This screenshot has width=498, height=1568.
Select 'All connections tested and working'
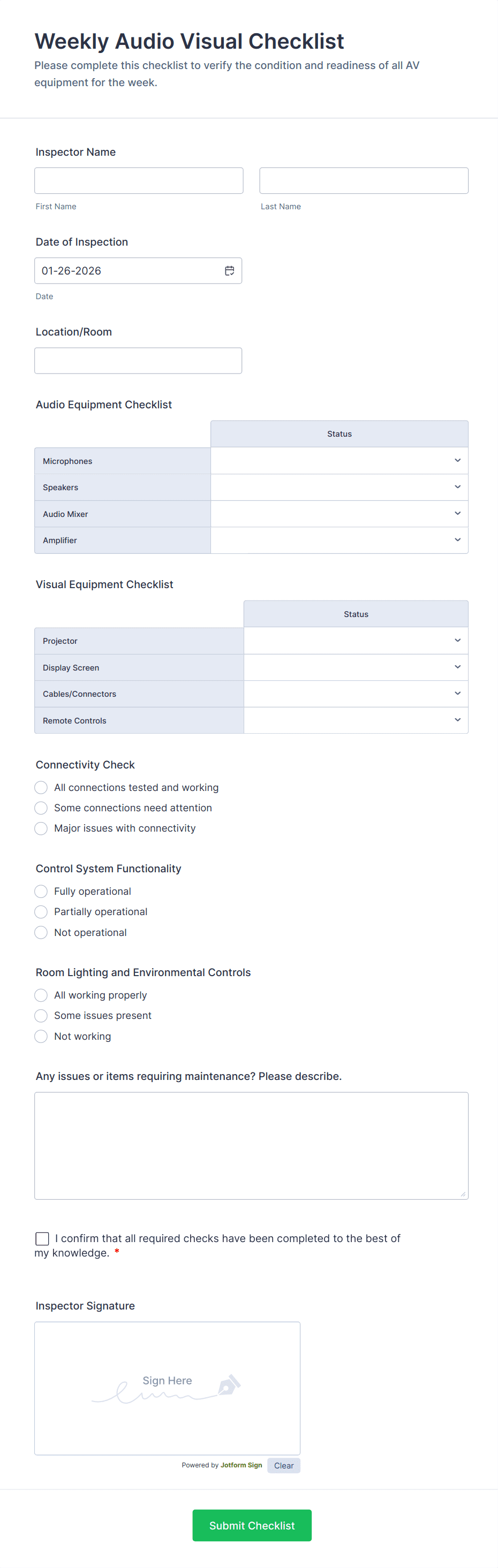point(41,788)
